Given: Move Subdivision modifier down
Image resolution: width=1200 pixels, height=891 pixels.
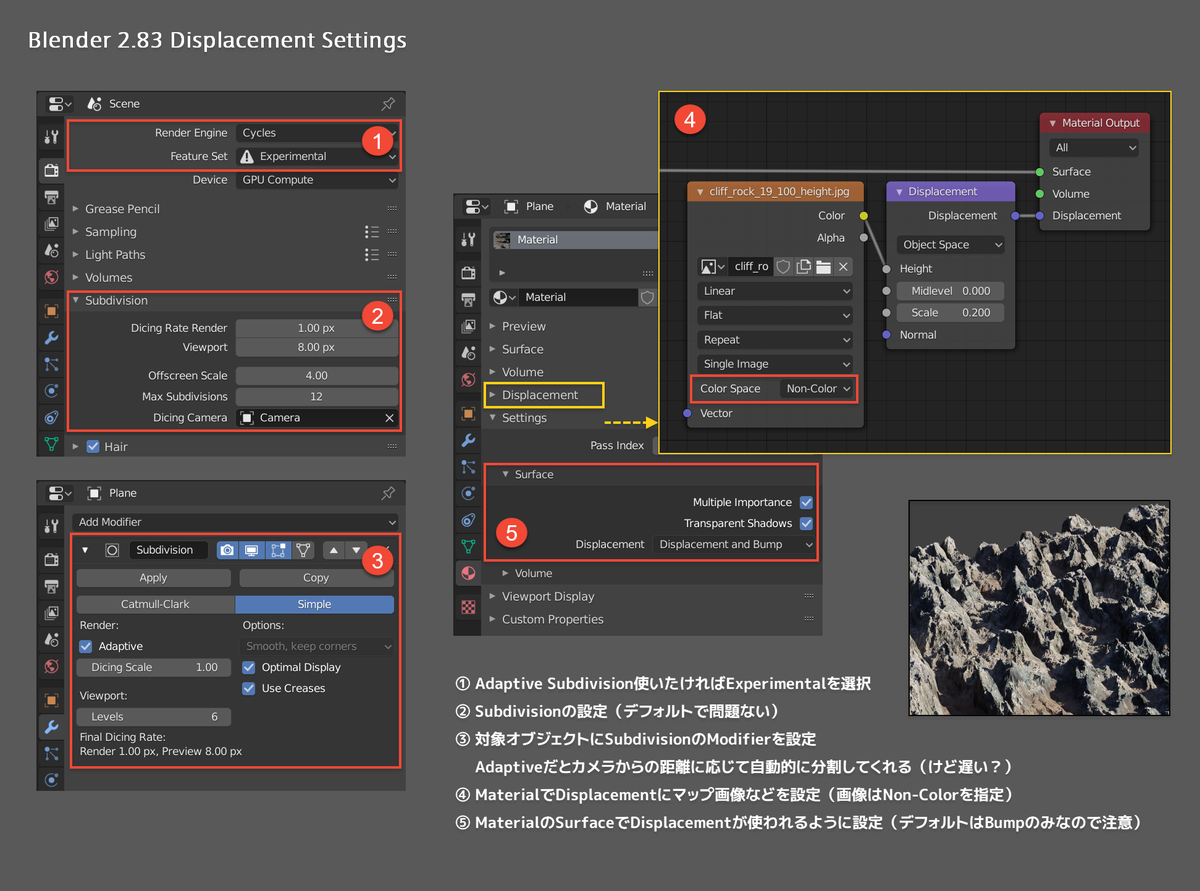Looking at the screenshot, I should pyautogui.click(x=355, y=550).
